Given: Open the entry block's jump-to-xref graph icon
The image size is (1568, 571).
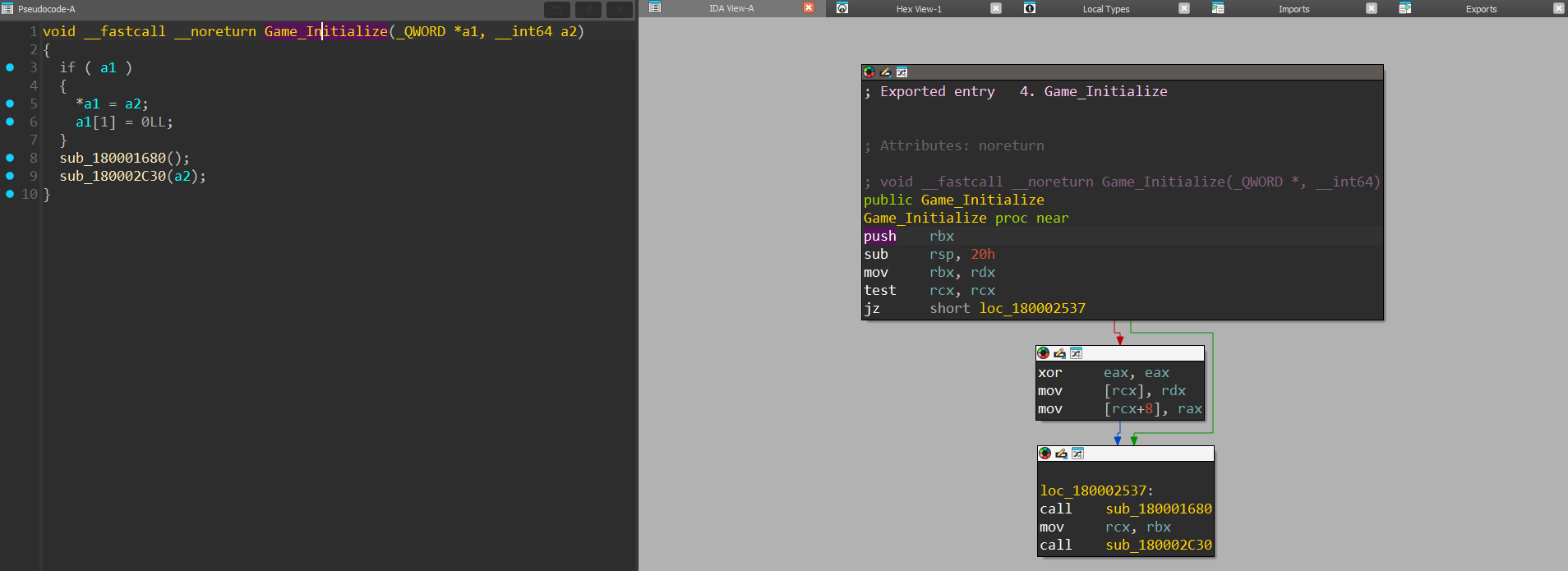Looking at the screenshot, I should [x=902, y=72].
